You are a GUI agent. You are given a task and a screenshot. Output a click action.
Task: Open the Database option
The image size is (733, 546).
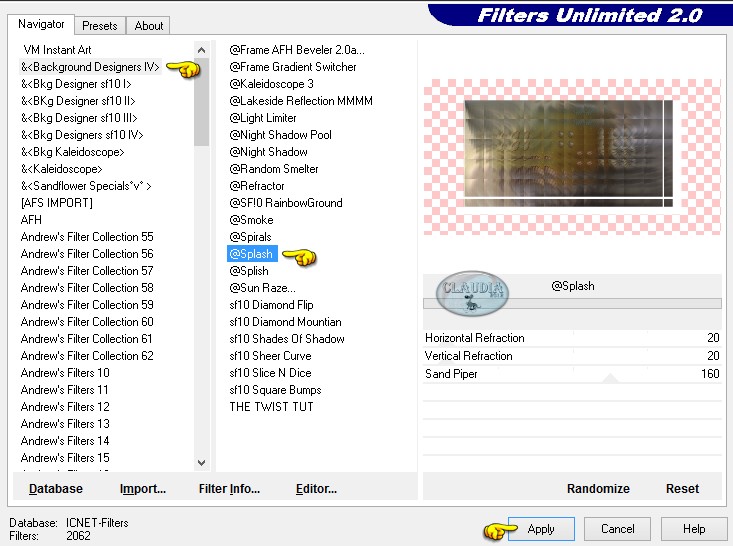pos(56,489)
